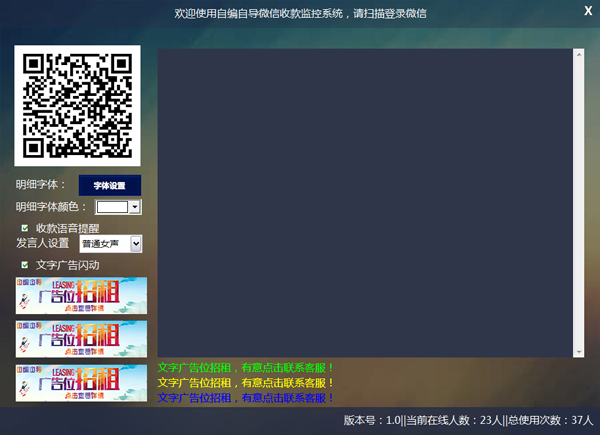
Task: Click the scrollbar up arrow
Action: point(579,55)
